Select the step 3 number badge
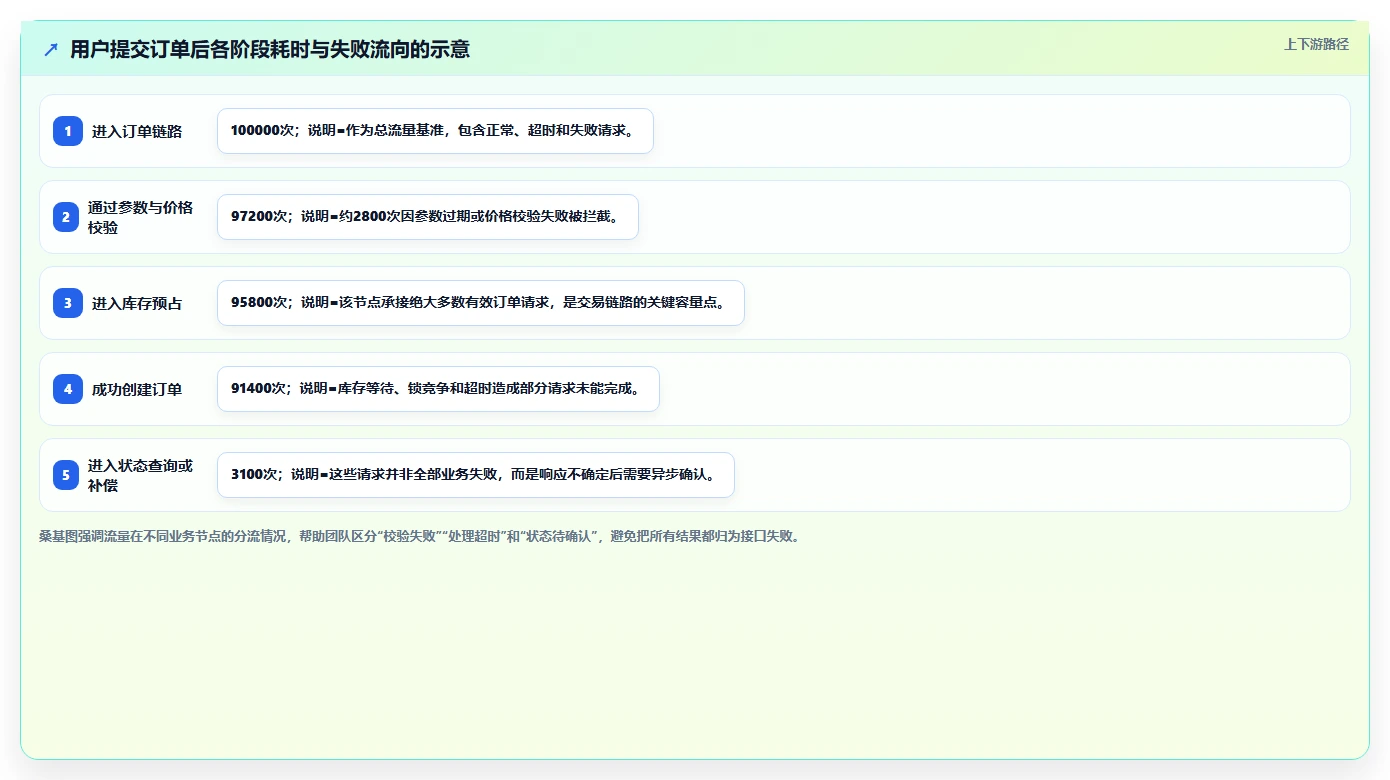The width and height of the screenshot is (1390, 780). coord(68,303)
